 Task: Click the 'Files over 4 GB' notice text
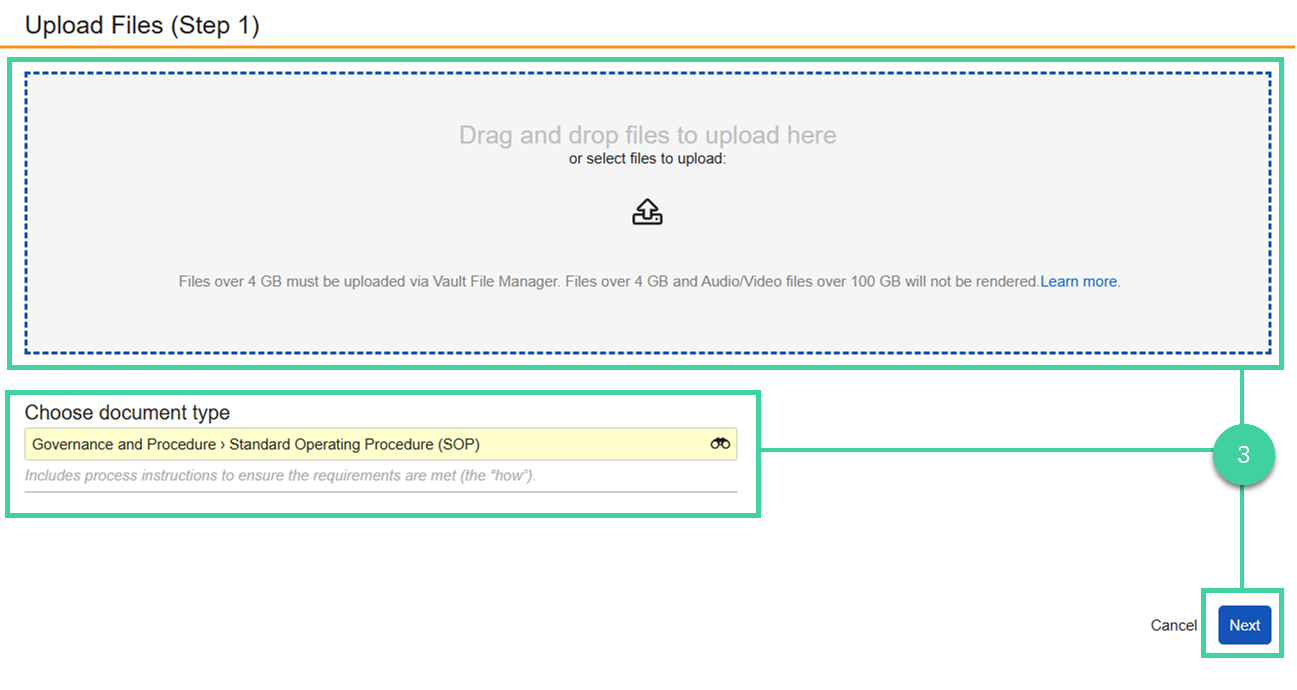point(609,282)
